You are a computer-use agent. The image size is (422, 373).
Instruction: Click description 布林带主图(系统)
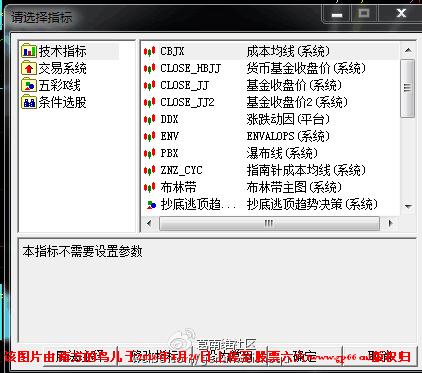point(294,187)
